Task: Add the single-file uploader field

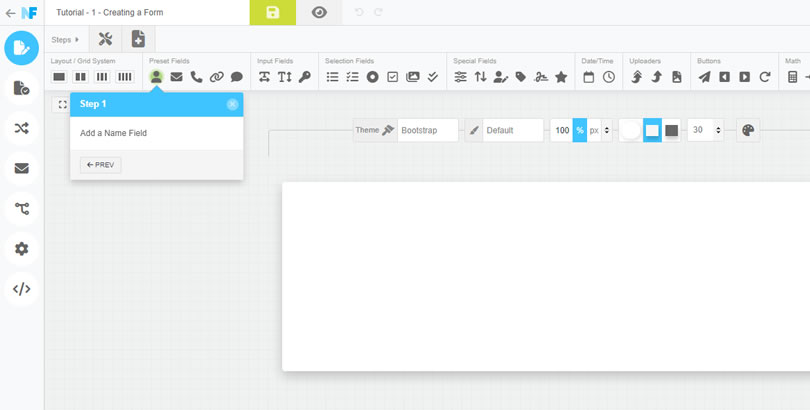Action: pyautogui.click(x=657, y=77)
